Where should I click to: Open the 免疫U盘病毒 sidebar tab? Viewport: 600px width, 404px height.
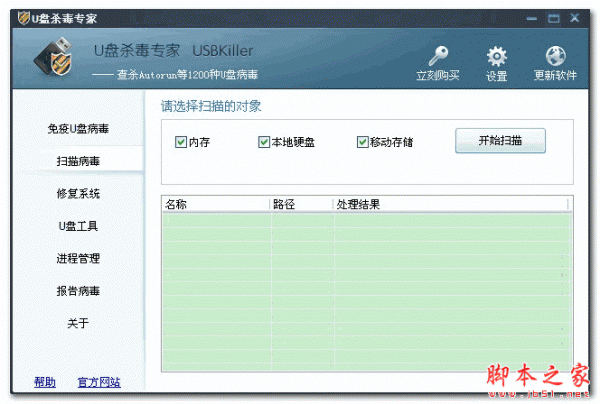[78, 129]
